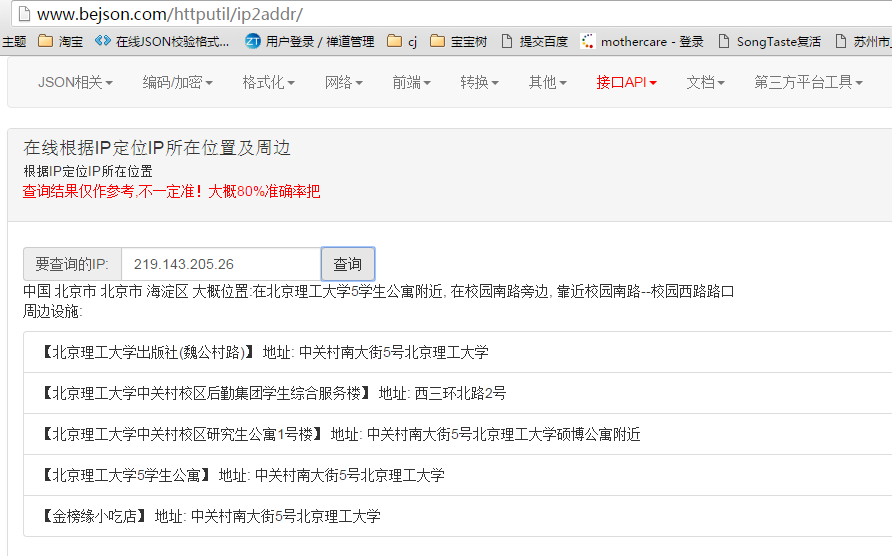892x556 pixels.
Task: Click the 在线根据IP定位IP所在位置及周边 heading
Action: (157, 148)
